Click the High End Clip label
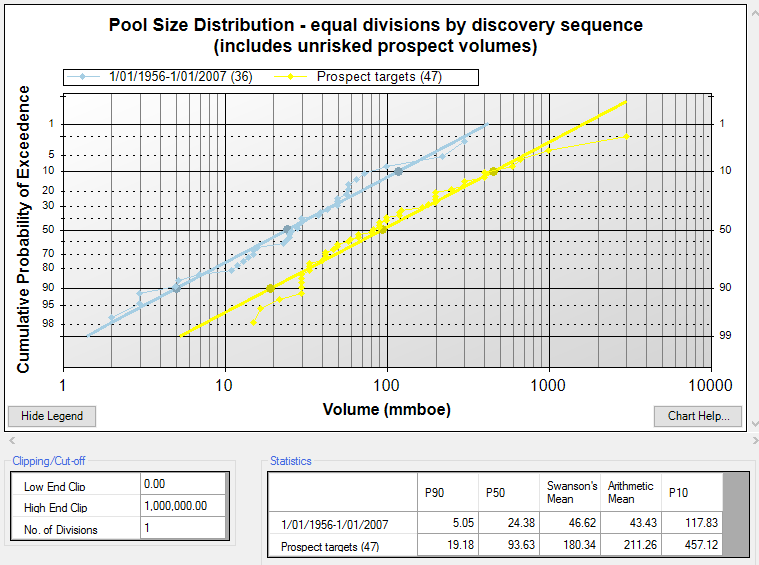 [56, 508]
